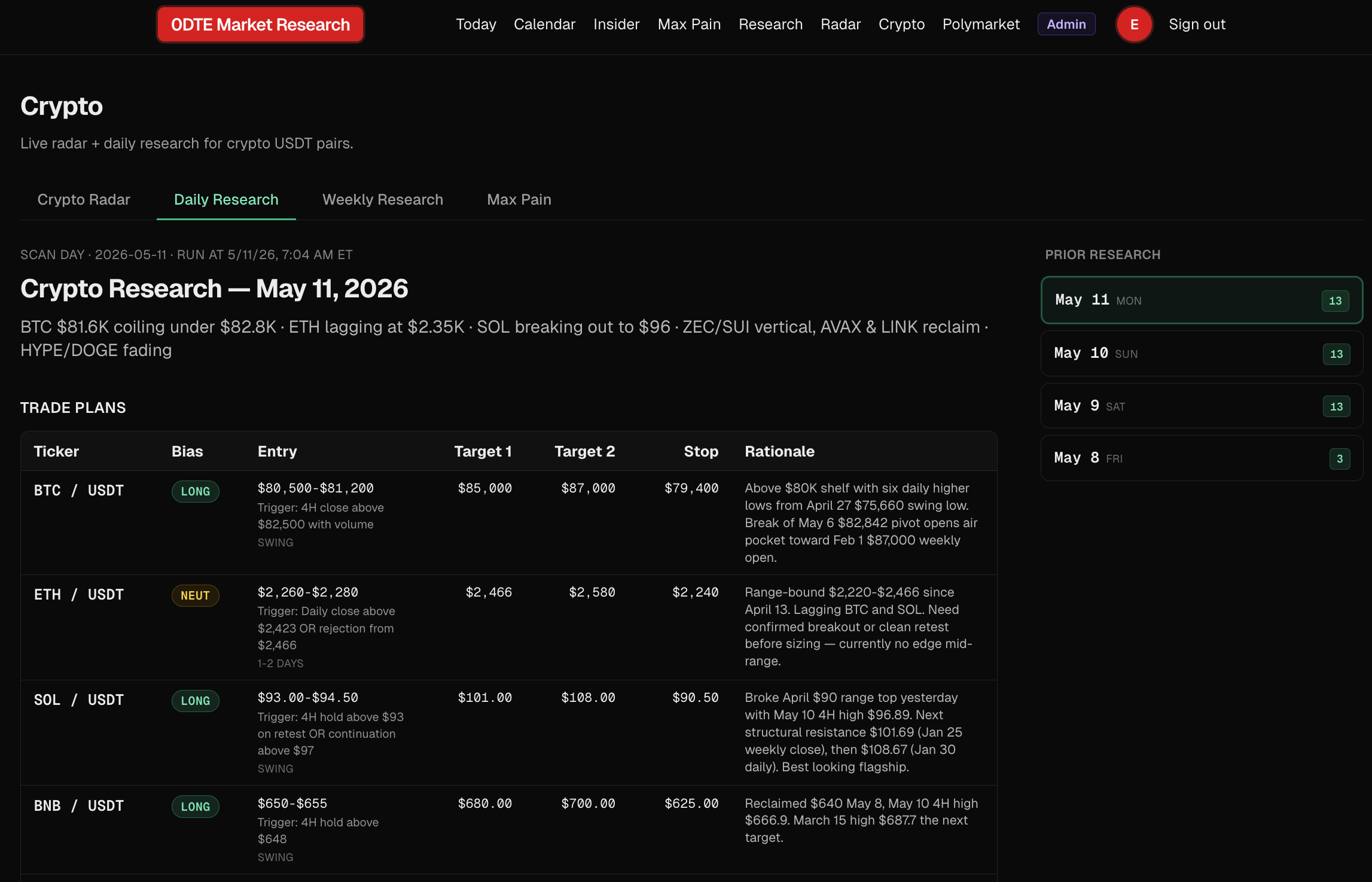Click the 3 count badge on May 8
This screenshot has height=882, width=1372.
pyautogui.click(x=1340, y=459)
